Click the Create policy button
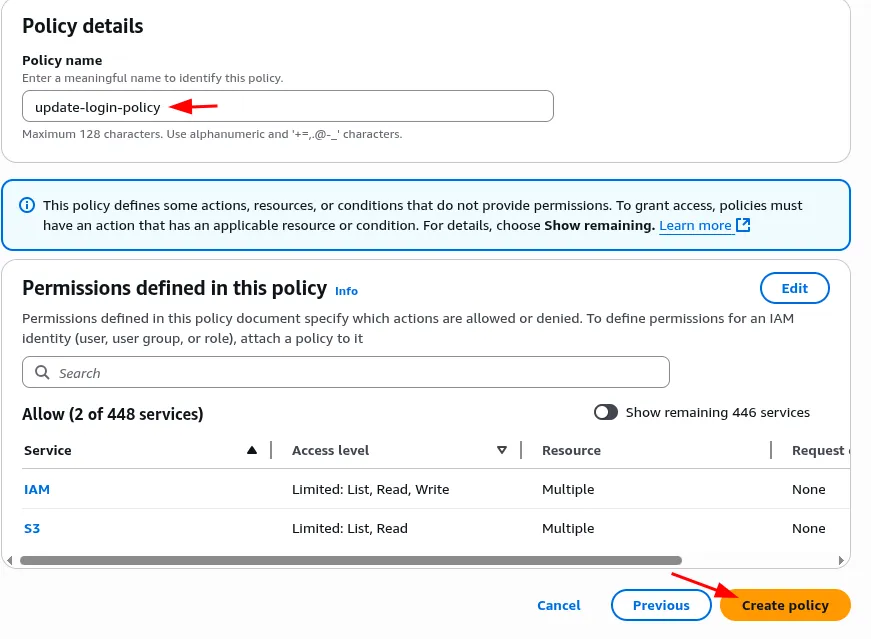Viewport: 871px width, 639px height. pos(785,605)
